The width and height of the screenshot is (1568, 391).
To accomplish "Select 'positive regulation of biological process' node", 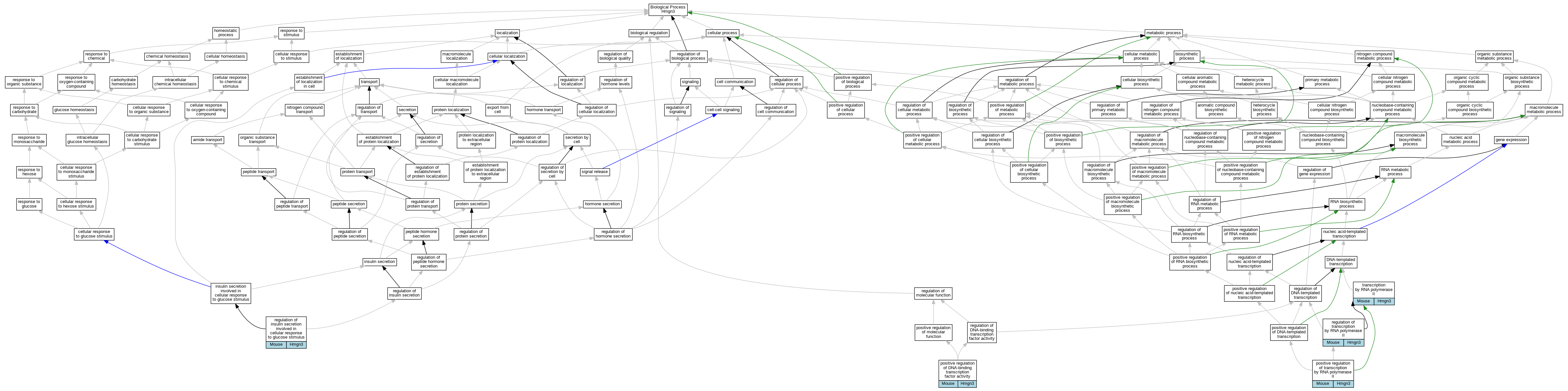I will click(x=853, y=81).
